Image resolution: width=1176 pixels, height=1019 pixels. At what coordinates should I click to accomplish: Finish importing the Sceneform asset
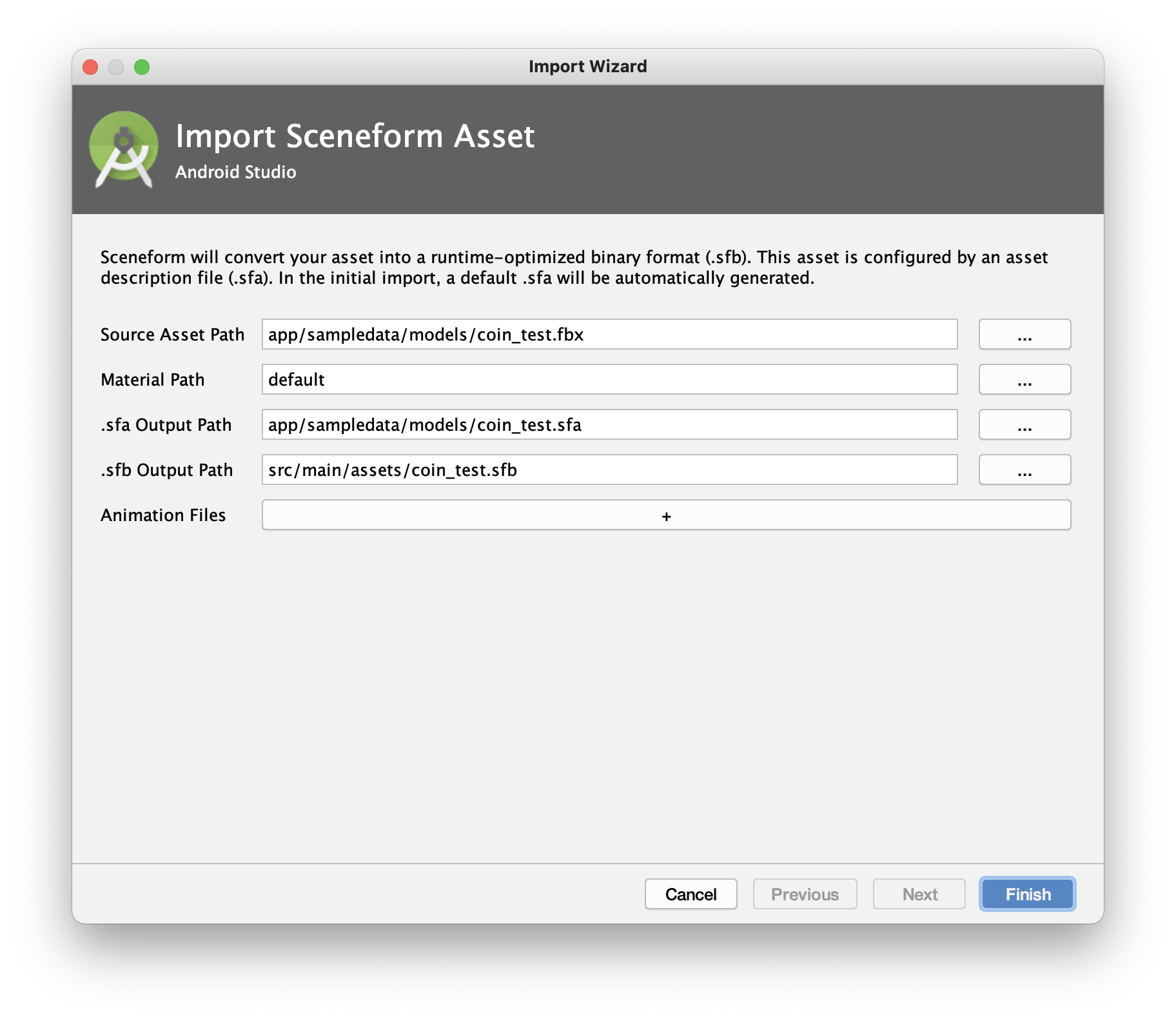[x=1028, y=894]
